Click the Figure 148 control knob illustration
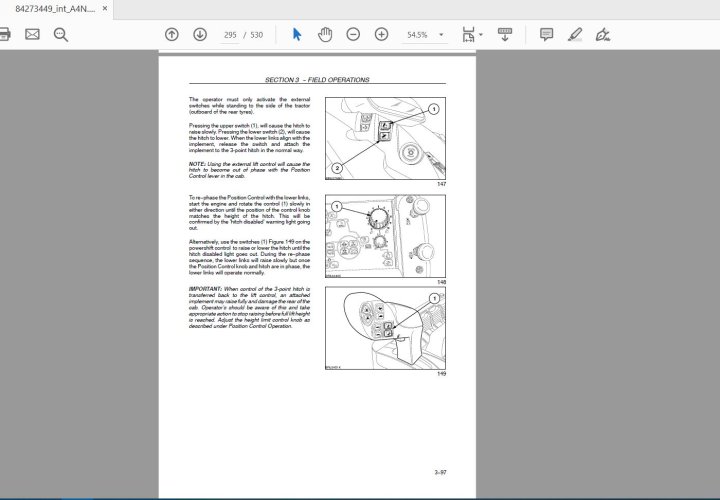 385,236
